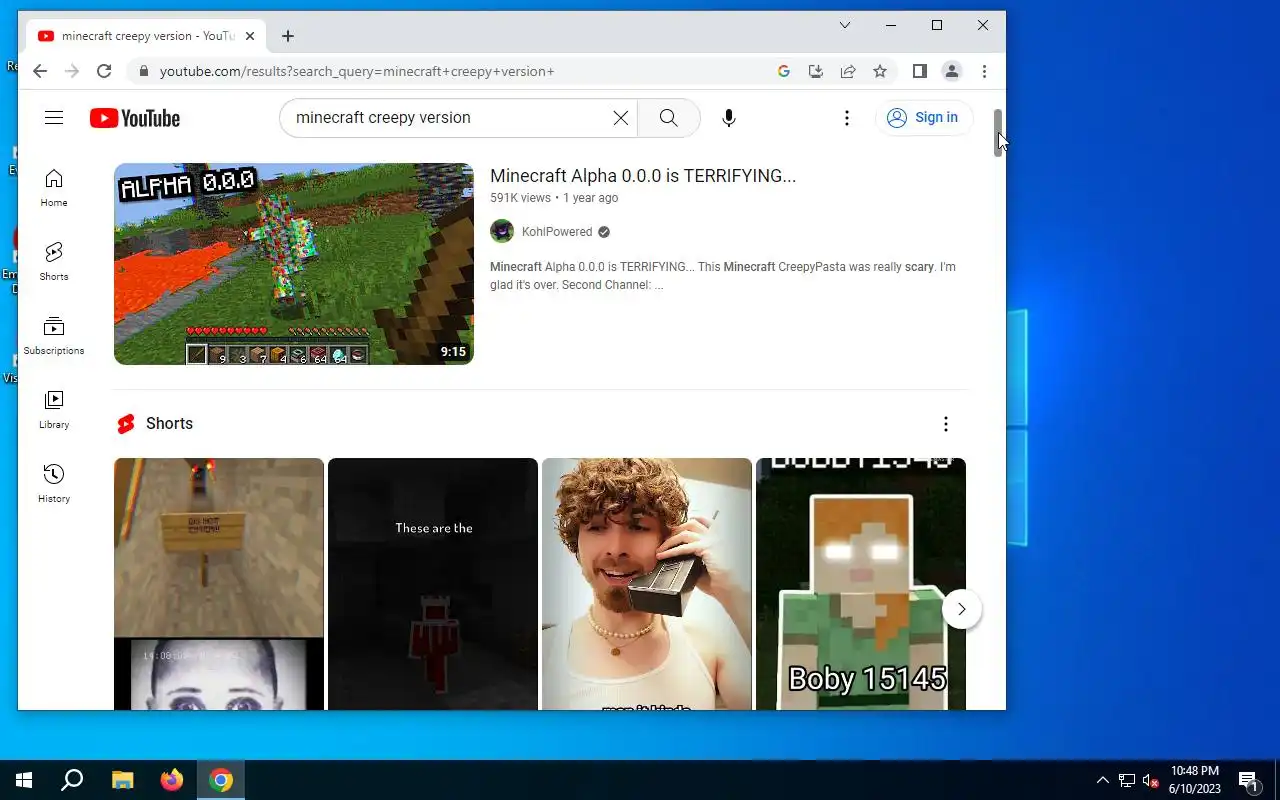Viewport: 1280px width, 800px height.
Task: Open the 'These are the' short
Action: (x=433, y=584)
